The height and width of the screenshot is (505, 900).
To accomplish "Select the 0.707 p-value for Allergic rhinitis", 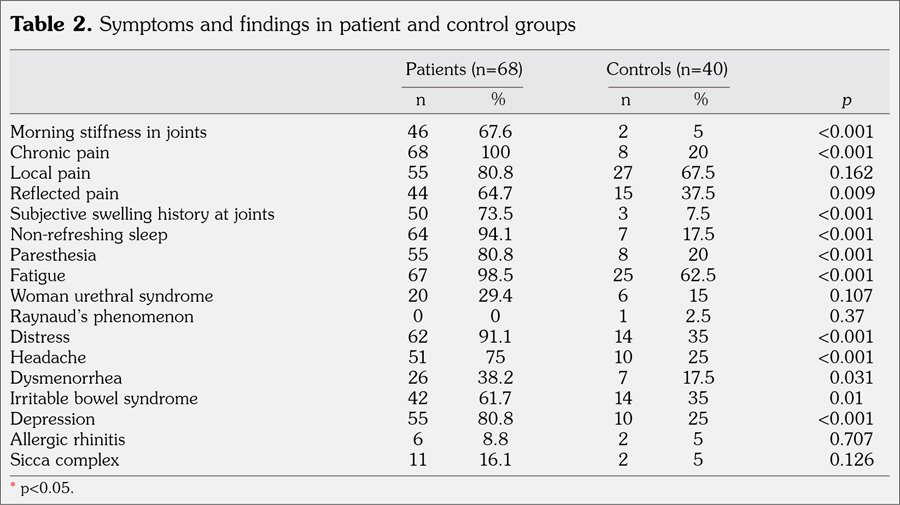I will coord(853,440).
